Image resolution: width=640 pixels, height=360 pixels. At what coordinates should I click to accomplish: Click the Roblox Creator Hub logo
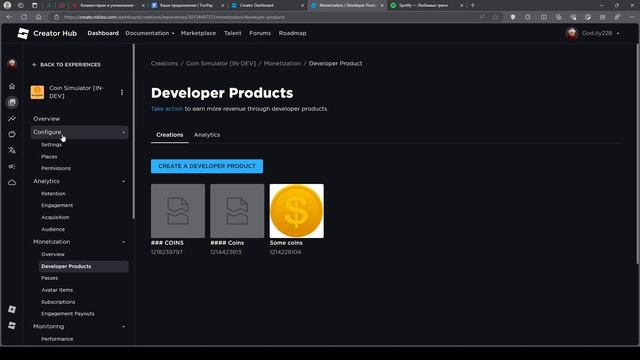[23, 33]
